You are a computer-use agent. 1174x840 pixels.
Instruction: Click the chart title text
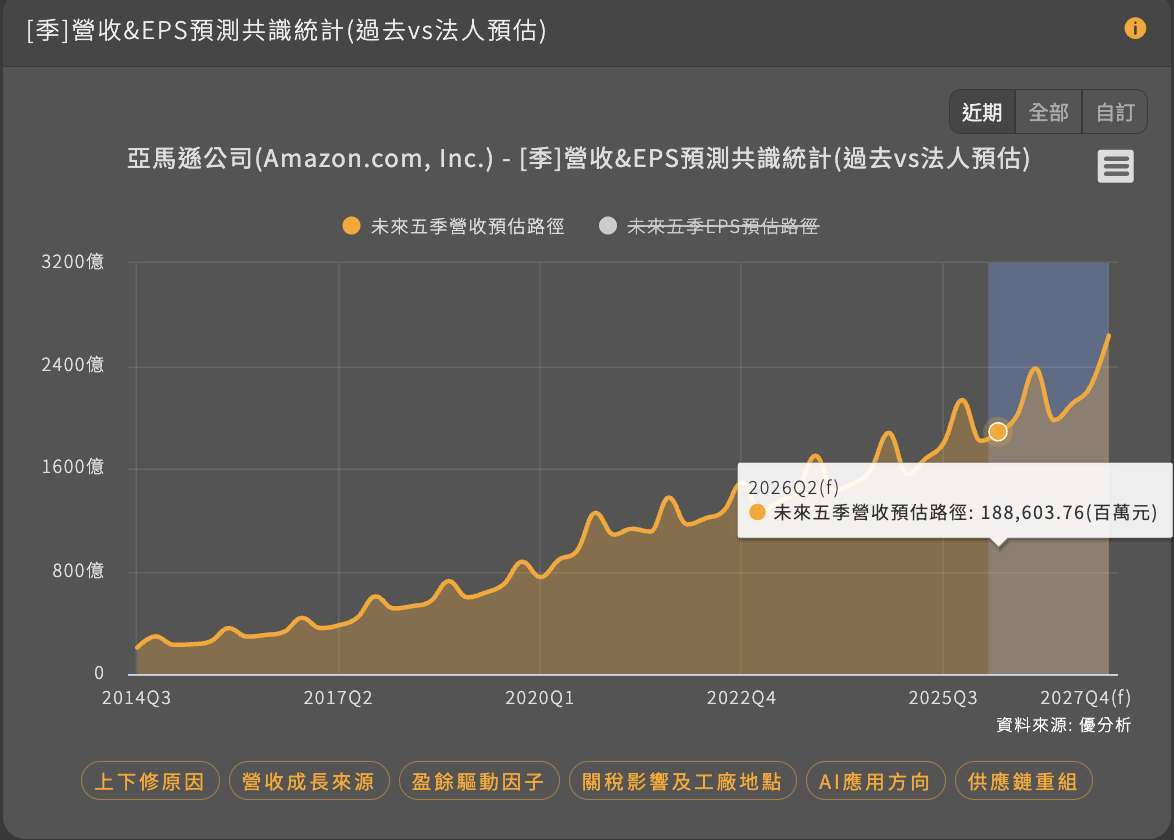coord(579,159)
